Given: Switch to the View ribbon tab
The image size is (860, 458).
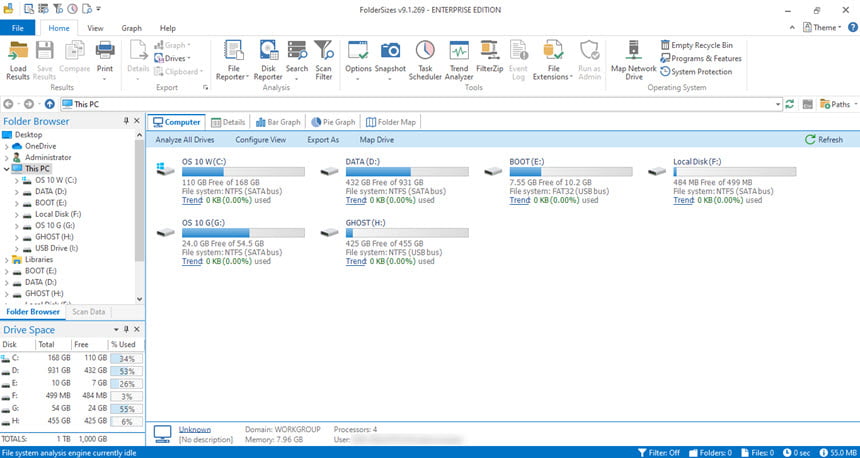Looking at the screenshot, I should click(95, 27).
